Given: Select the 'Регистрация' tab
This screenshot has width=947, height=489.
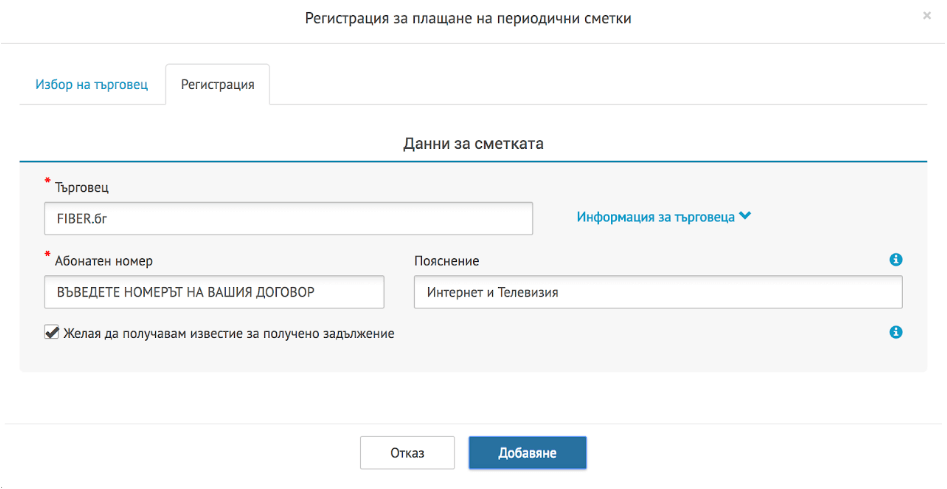Looking at the screenshot, I should pyautogui.click(x=217, y=85).
